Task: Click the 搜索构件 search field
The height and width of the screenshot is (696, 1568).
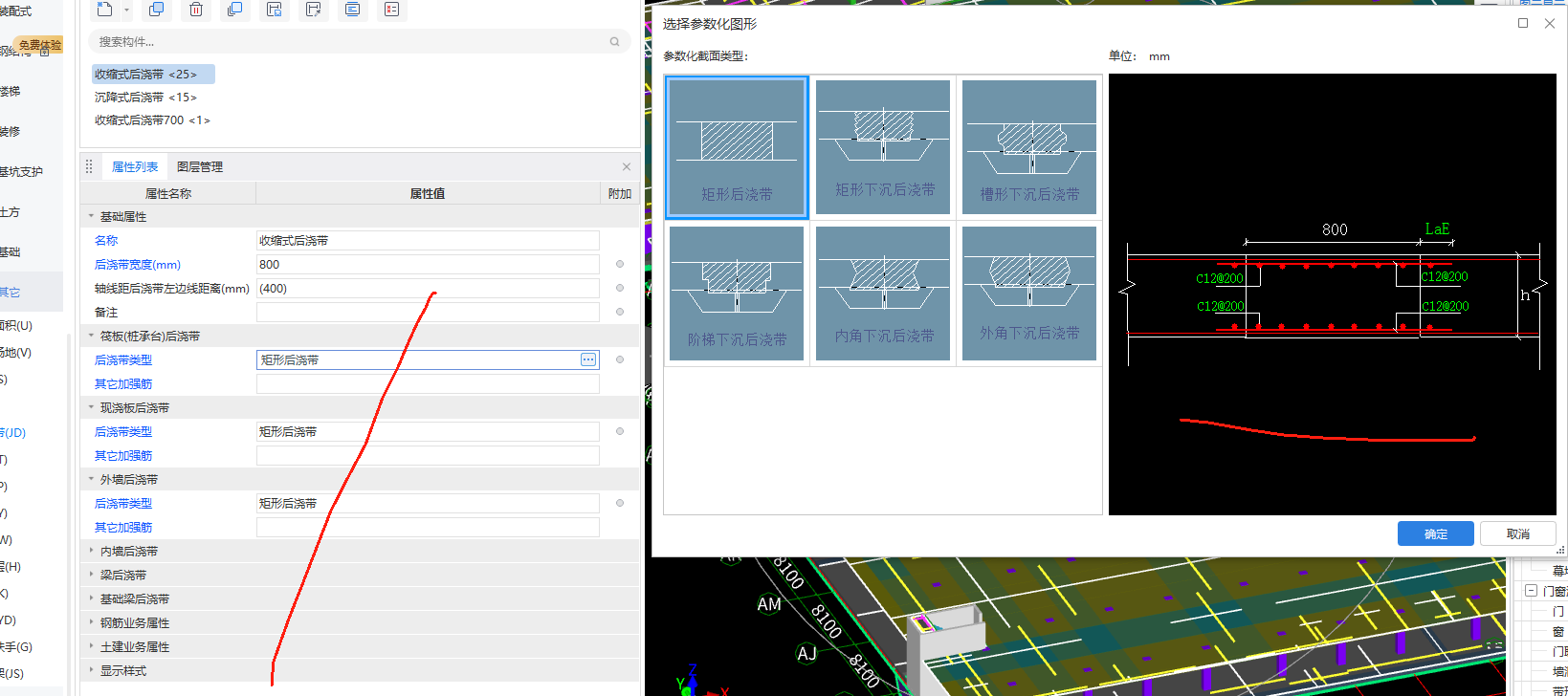Action: click(359, 41)
